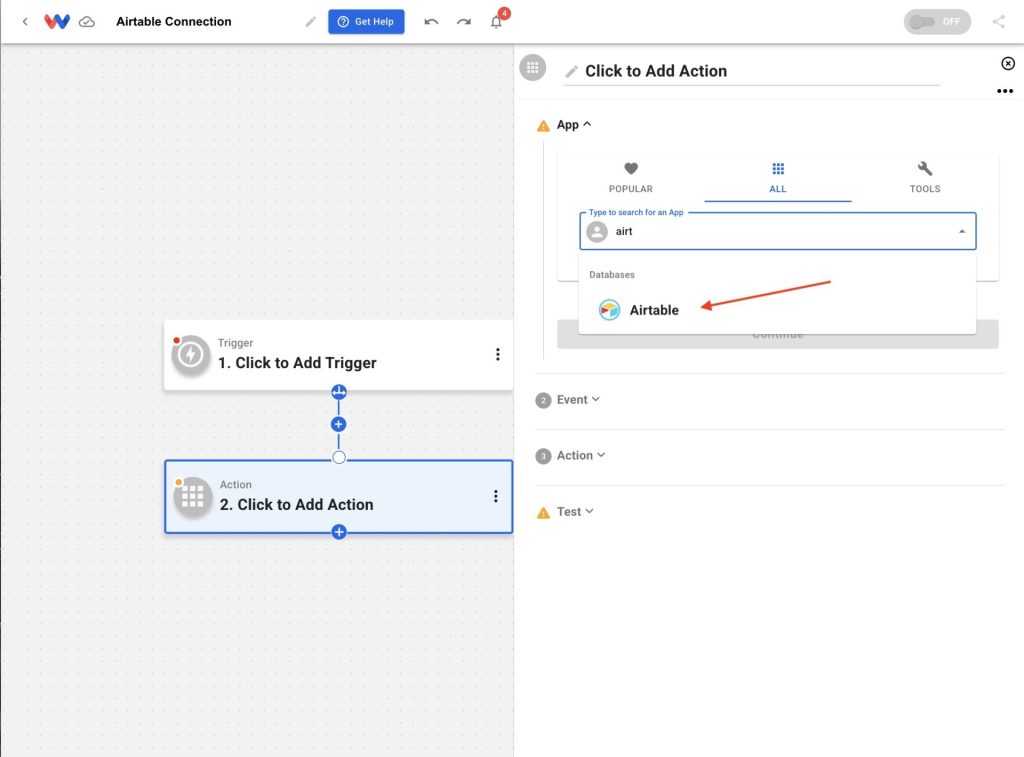This screenshot has width=1024, height=757.
Task: Click the connector handle below the trigger
Action: click(x=338, y=392)
